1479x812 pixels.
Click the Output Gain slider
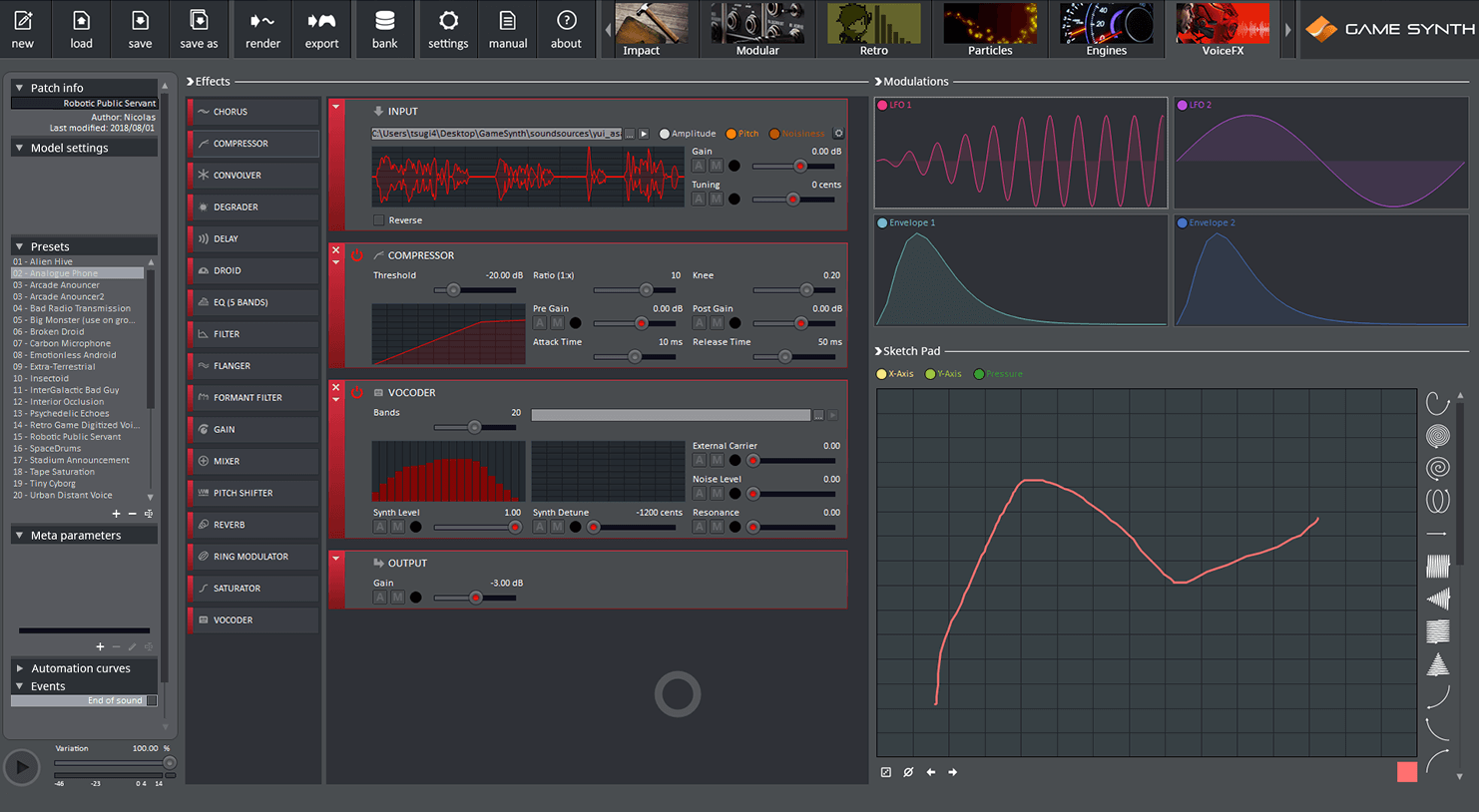(475, 598)
